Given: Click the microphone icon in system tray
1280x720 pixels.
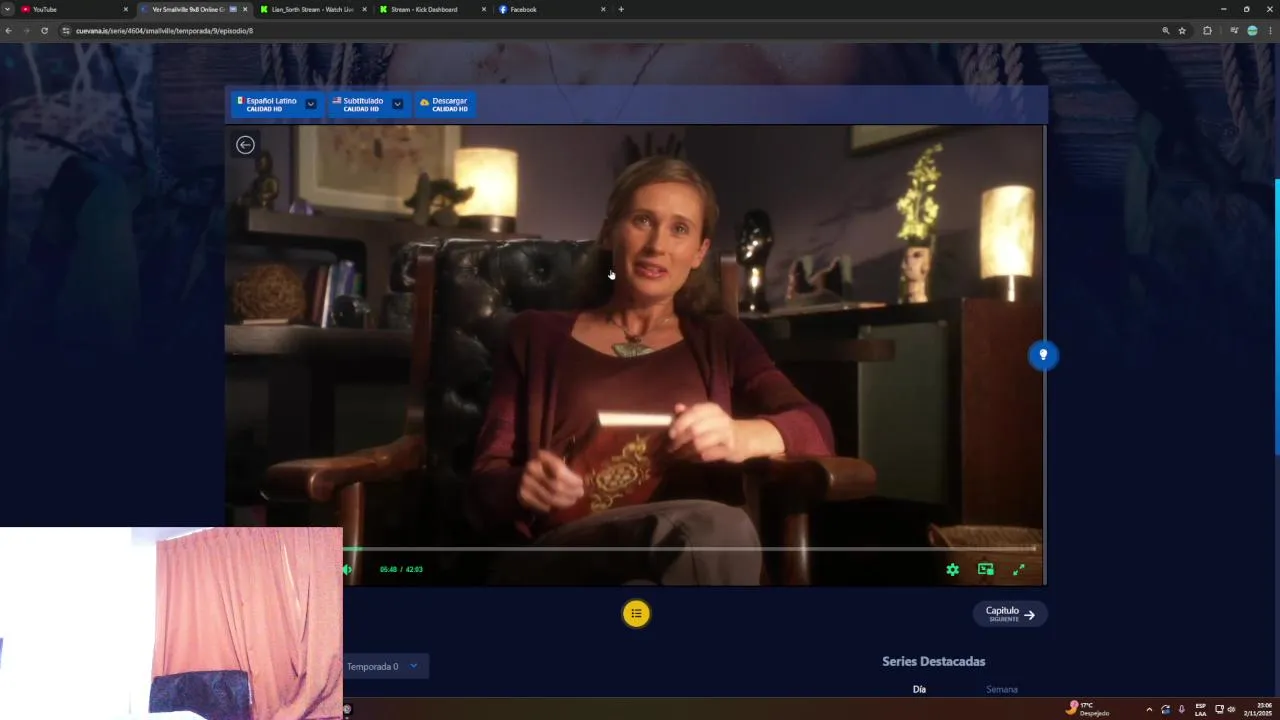Looking at the screenshot, I should pyautogui.click(x=1181, y=709).
